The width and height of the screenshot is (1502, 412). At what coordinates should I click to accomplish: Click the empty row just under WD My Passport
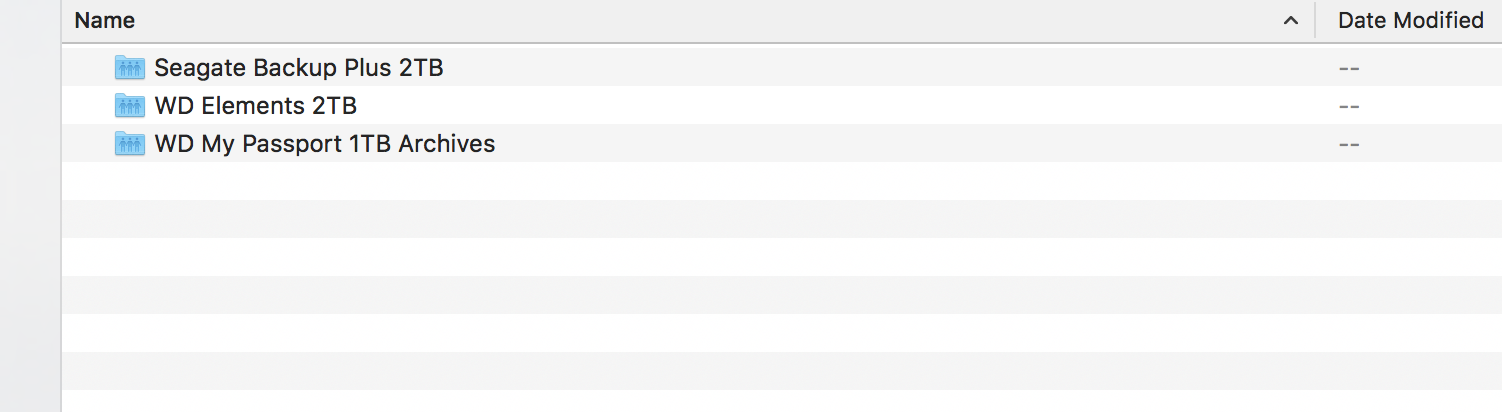(782, 181)
